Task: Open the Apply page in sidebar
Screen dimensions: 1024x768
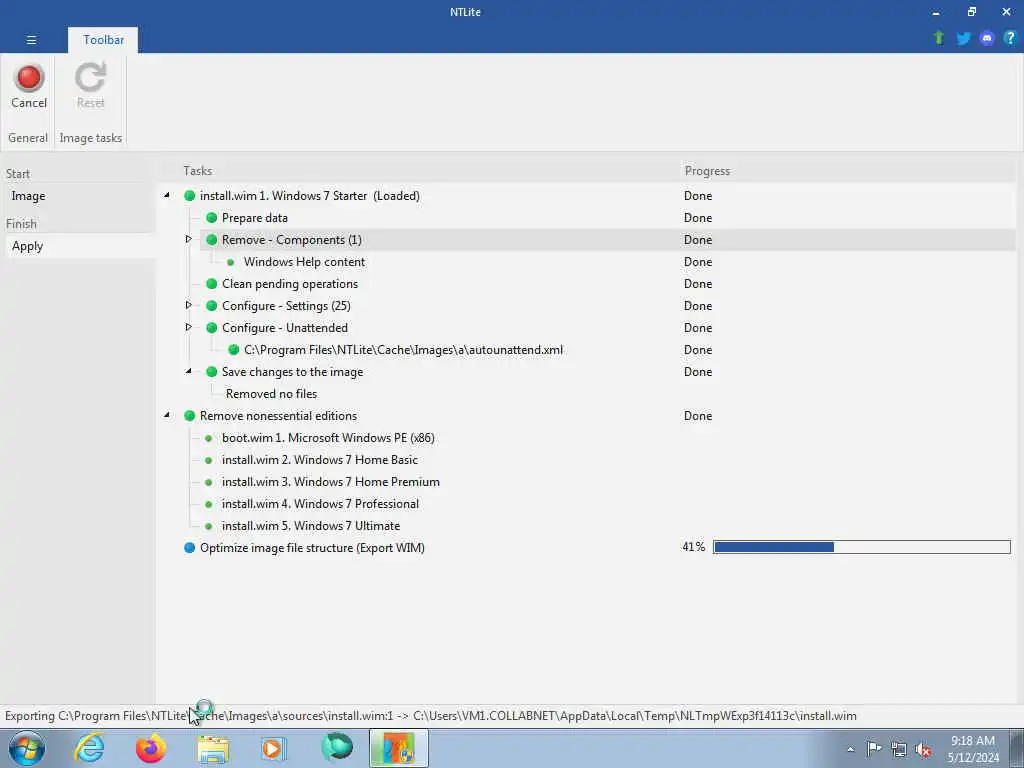Action: tap(80, 246)
